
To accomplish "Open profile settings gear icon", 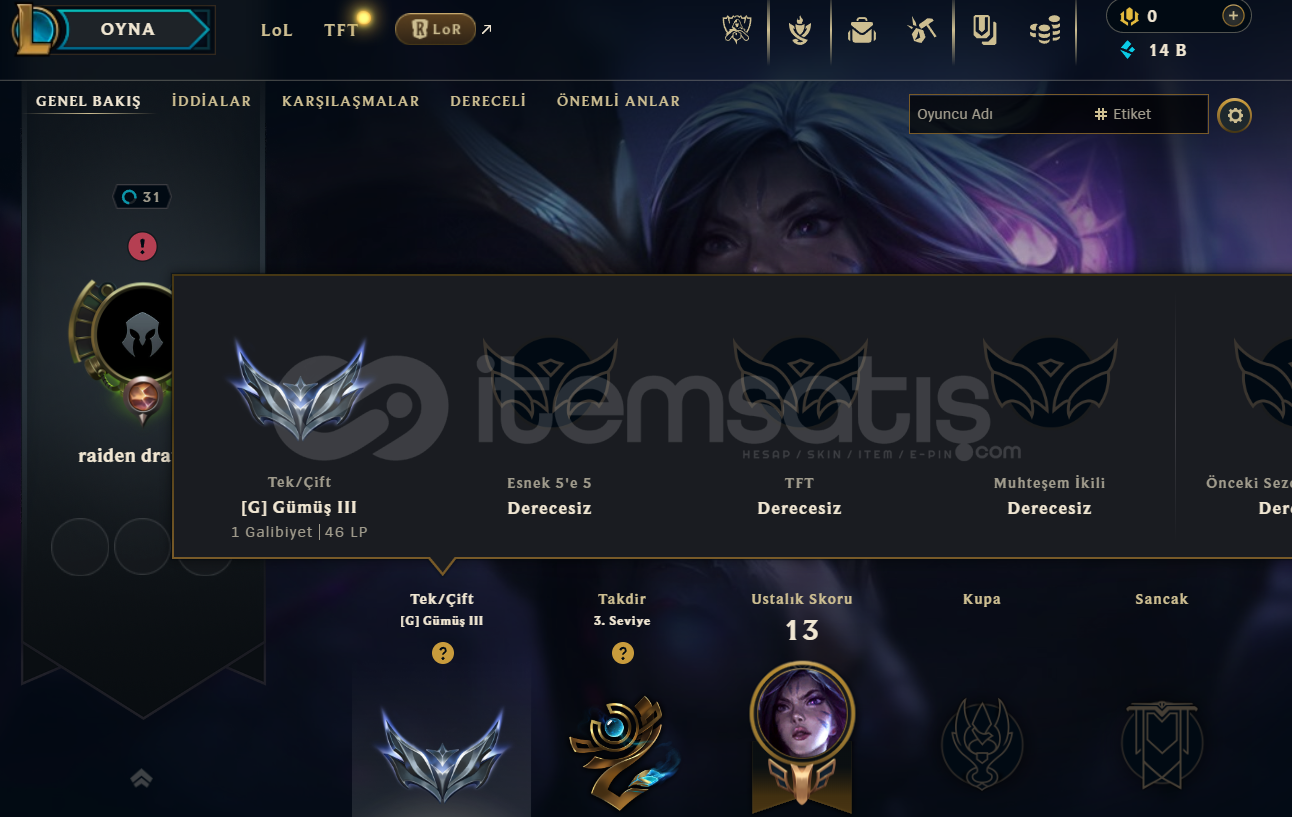I will tap(1235, 115).
